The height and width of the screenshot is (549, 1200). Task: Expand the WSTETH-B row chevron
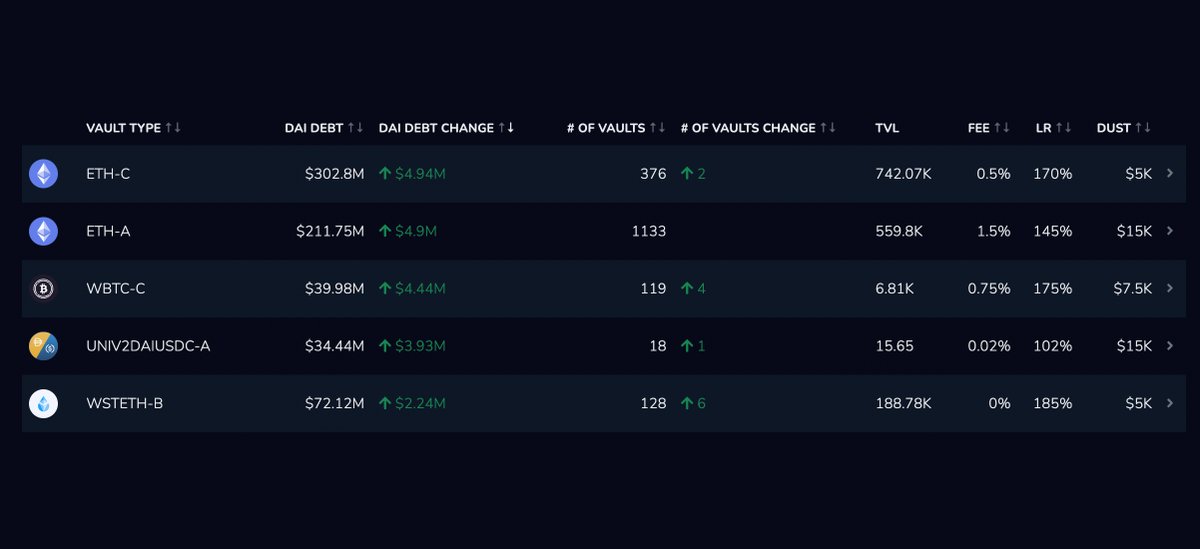point(1170,404)
